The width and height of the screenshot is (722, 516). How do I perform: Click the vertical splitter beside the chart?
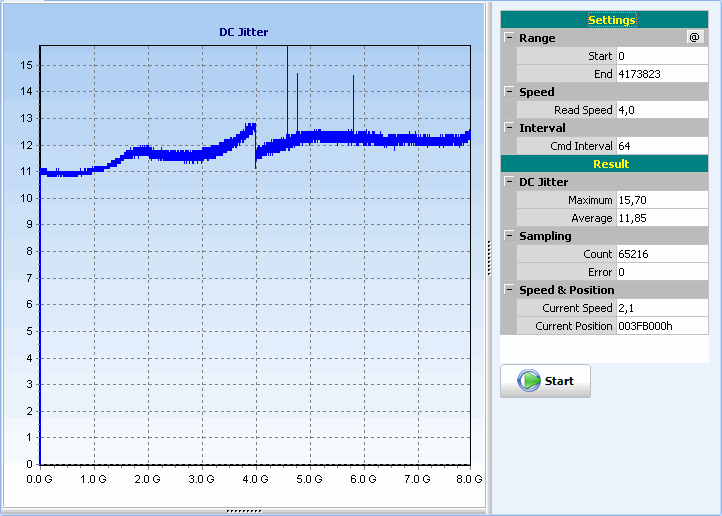coord(489,258)
